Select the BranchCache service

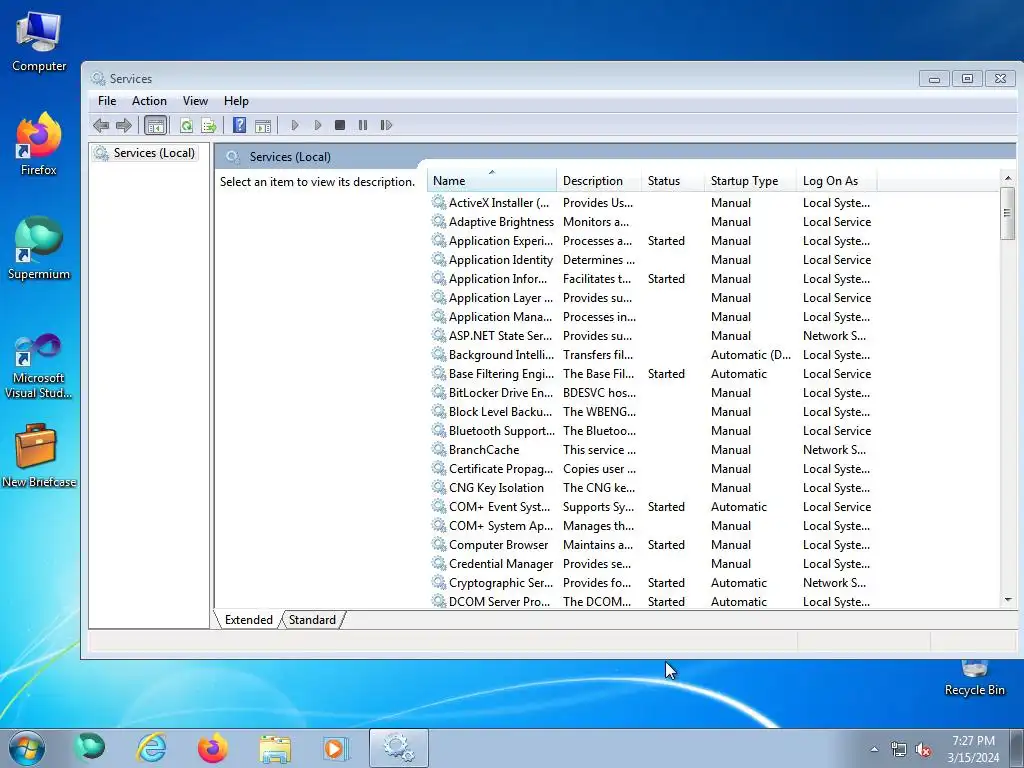point(650,450)
